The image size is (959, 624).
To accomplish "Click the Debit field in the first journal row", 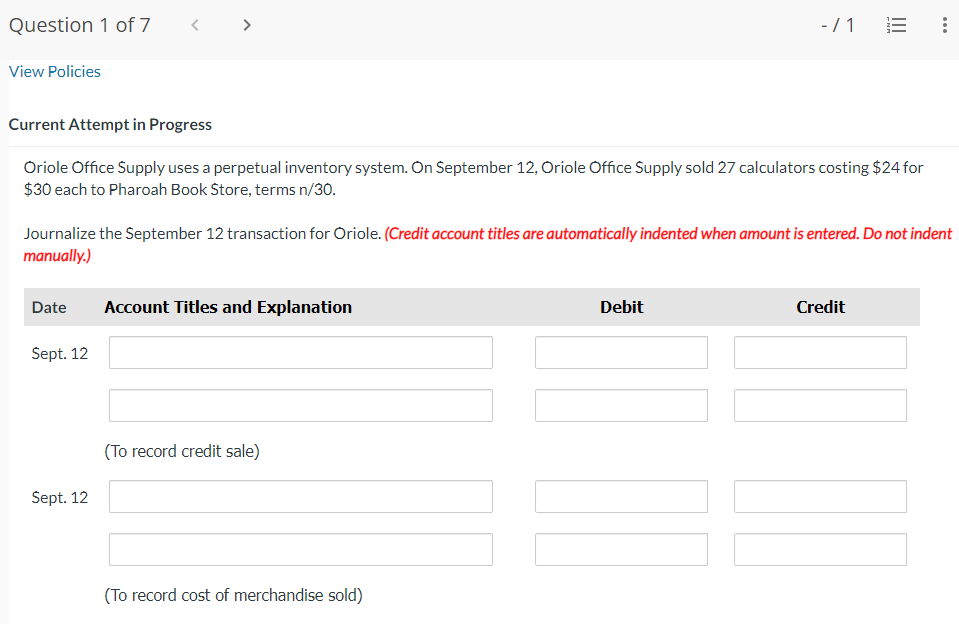I will pyautogui.click(x=621, y=352).
